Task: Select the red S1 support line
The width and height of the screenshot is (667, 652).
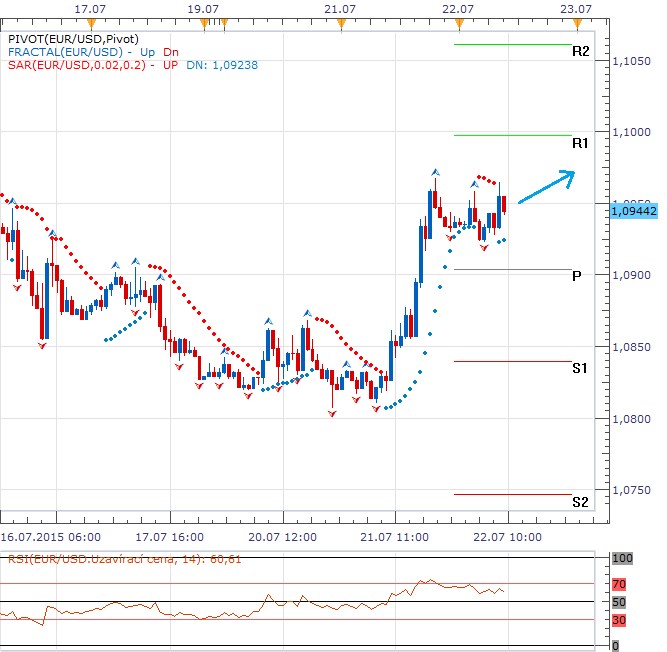Action: coord(510,361)
